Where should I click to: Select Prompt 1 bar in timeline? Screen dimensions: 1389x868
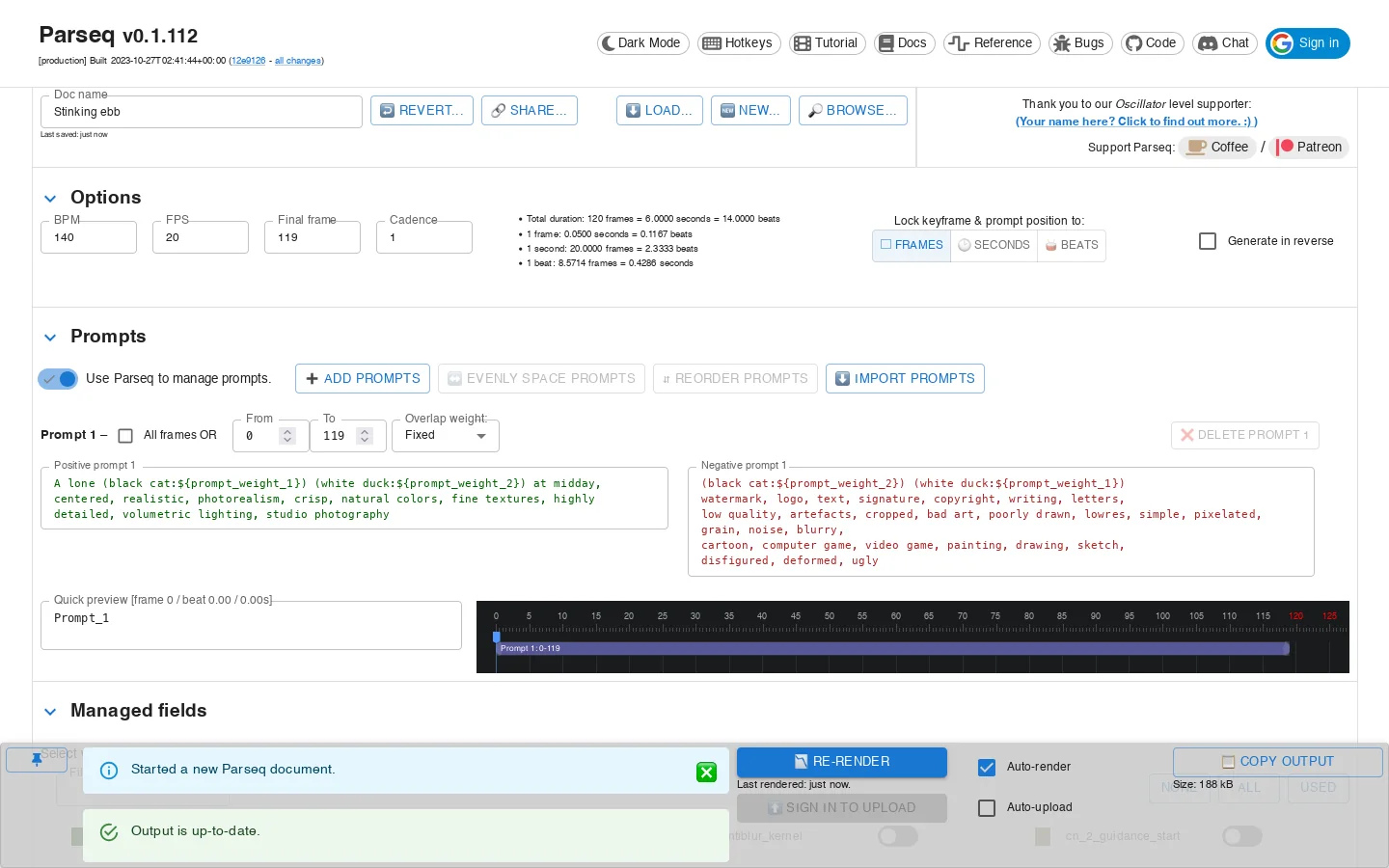(893, 649)
